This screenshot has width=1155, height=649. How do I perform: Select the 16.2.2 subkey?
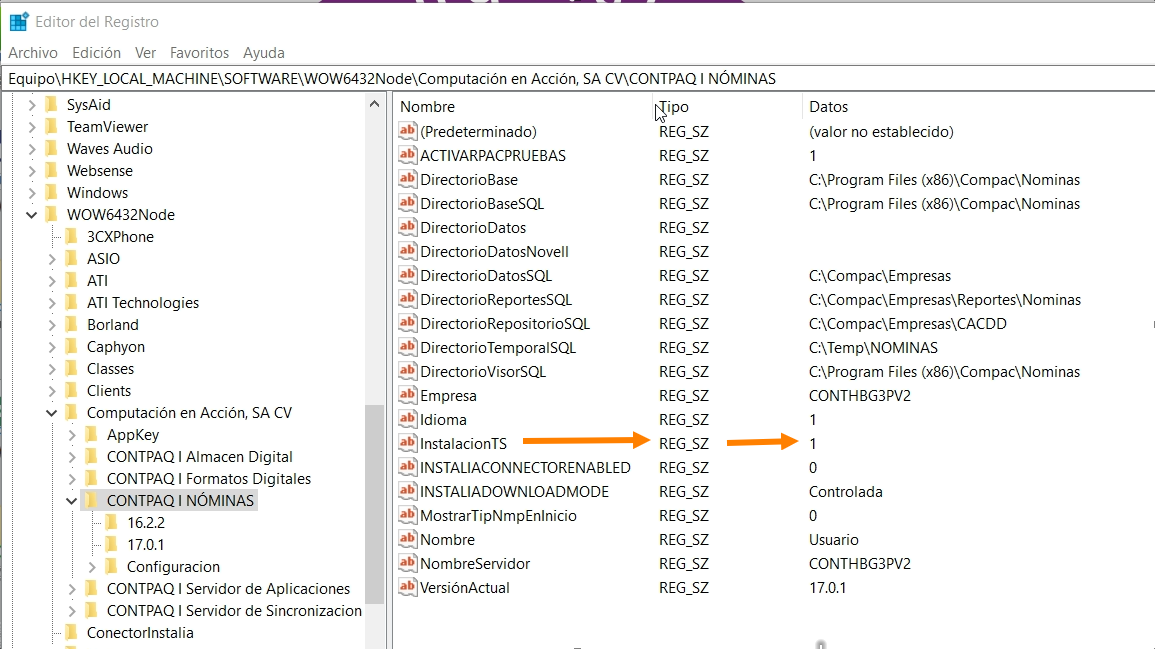[x=146, y=523]
